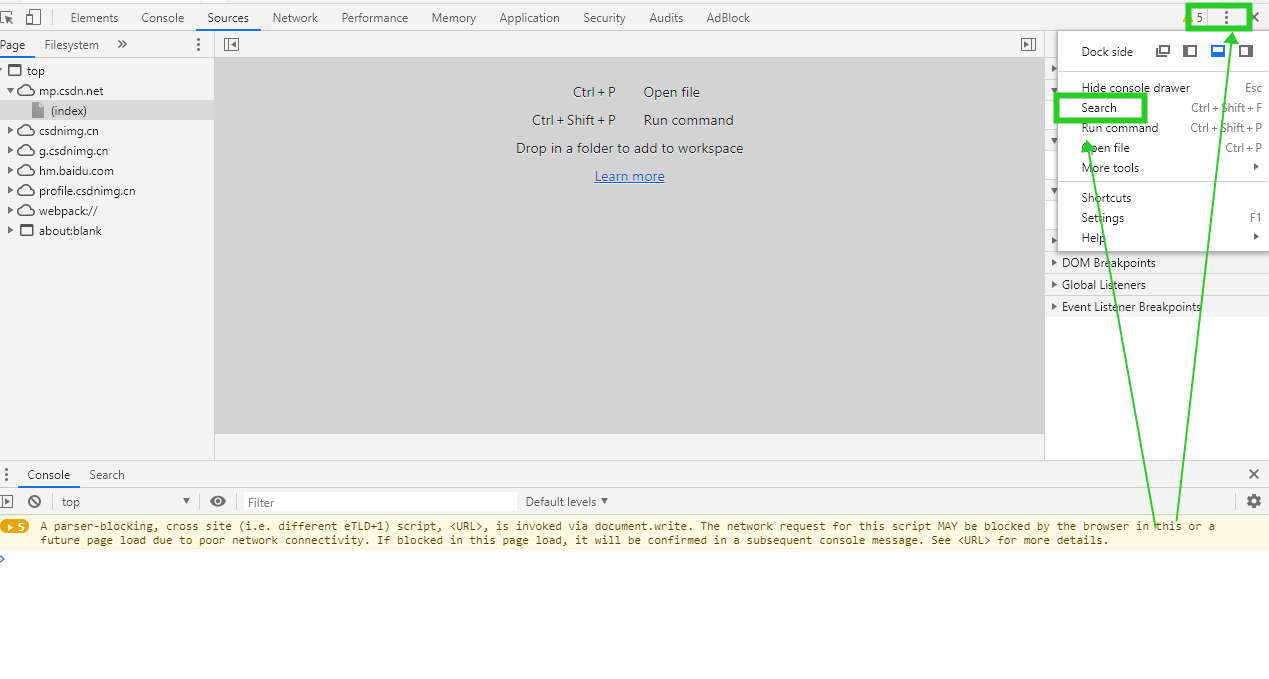Open the Sources navigator three-dot menu
The image size is (1269, 679).
point(198,44)
